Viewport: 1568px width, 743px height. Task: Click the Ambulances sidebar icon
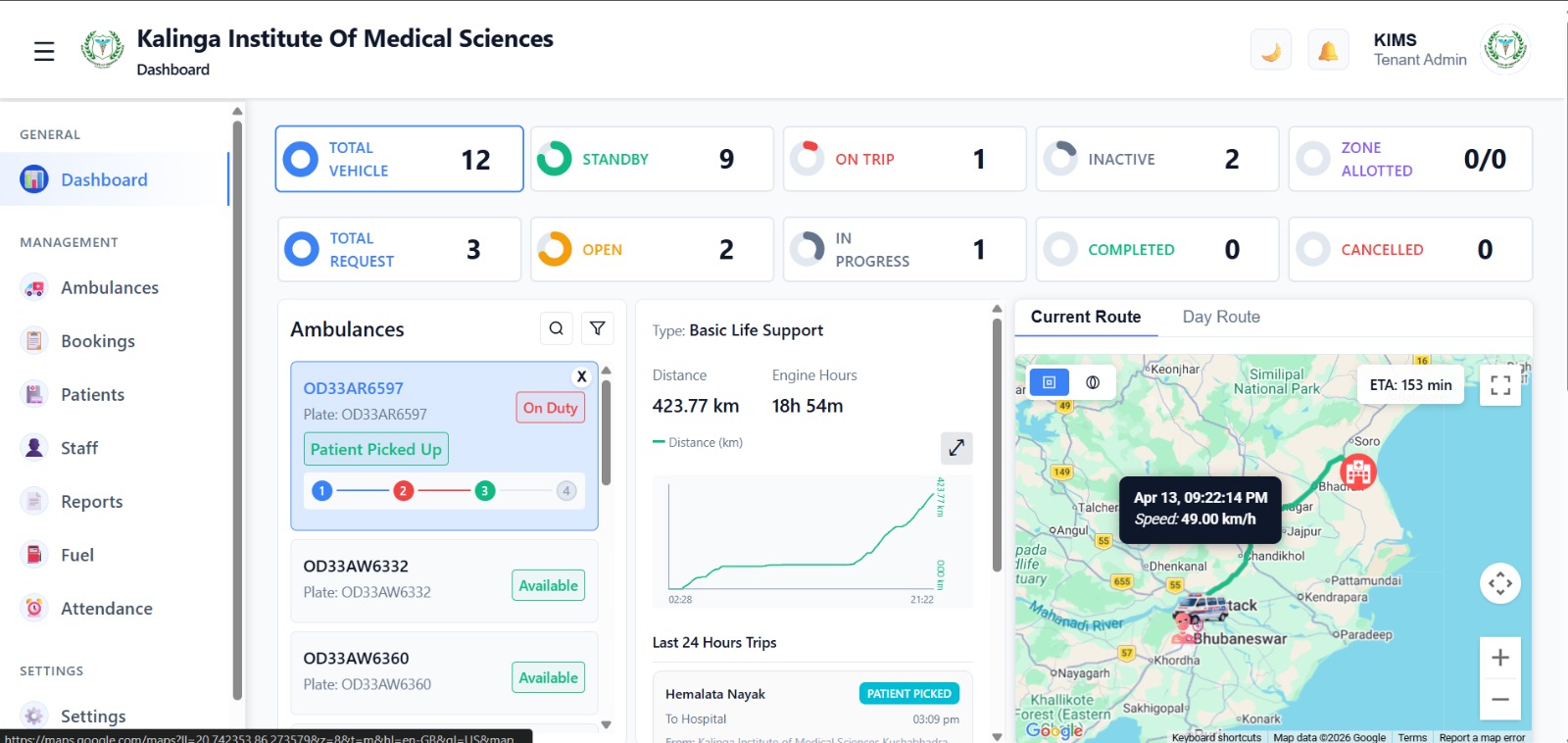34,287
